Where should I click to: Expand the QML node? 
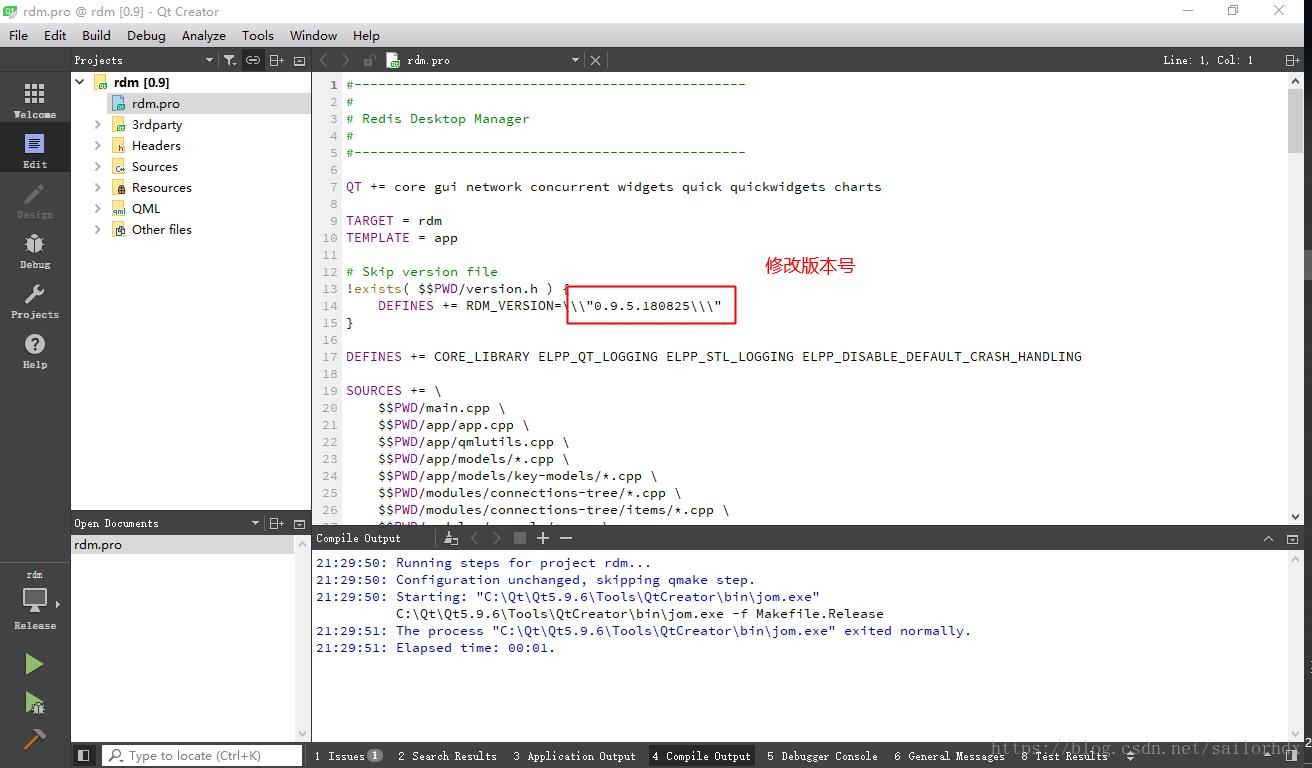tap(97, 209)
